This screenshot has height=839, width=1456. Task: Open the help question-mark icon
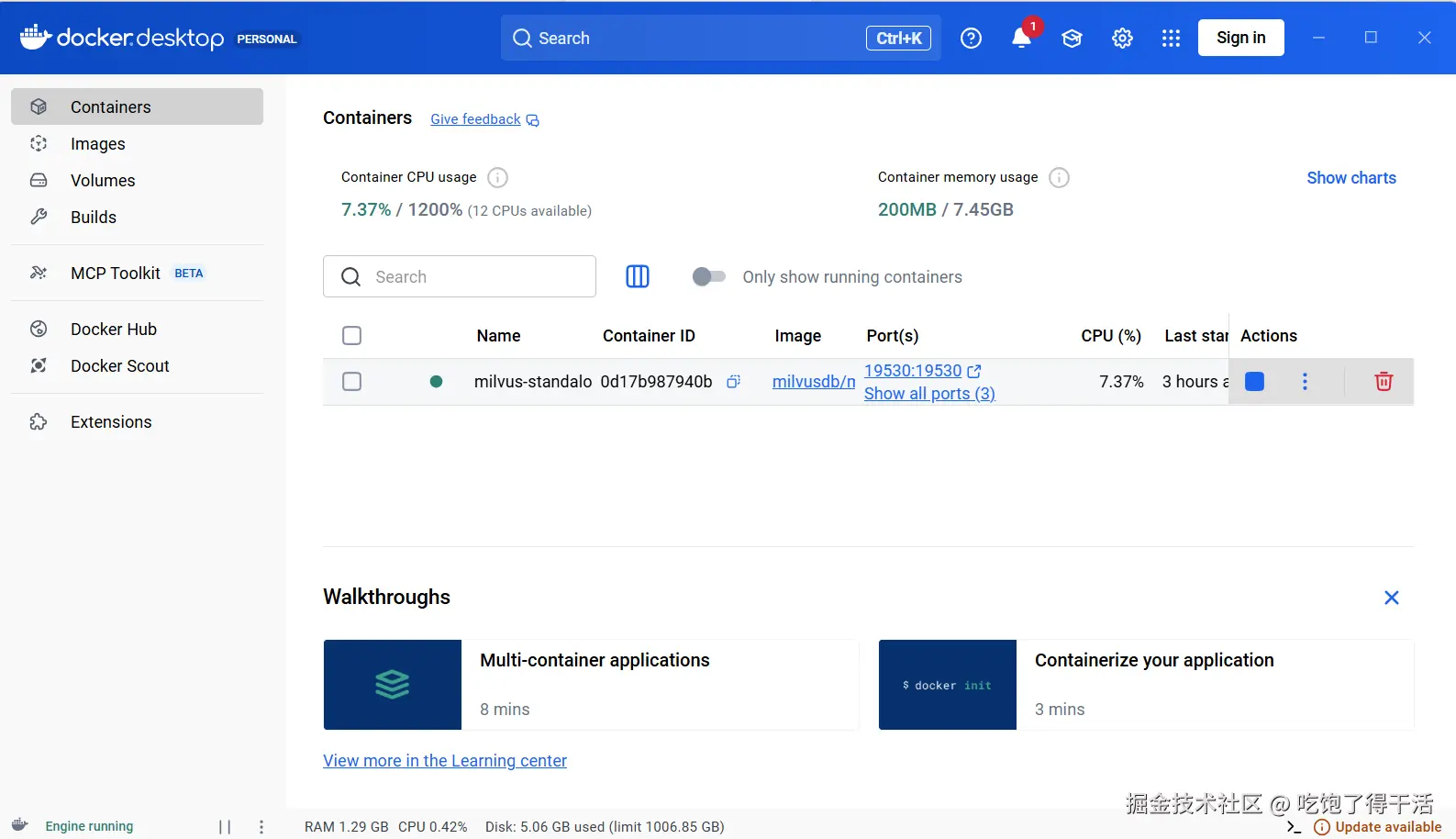(x=971, y=38)
